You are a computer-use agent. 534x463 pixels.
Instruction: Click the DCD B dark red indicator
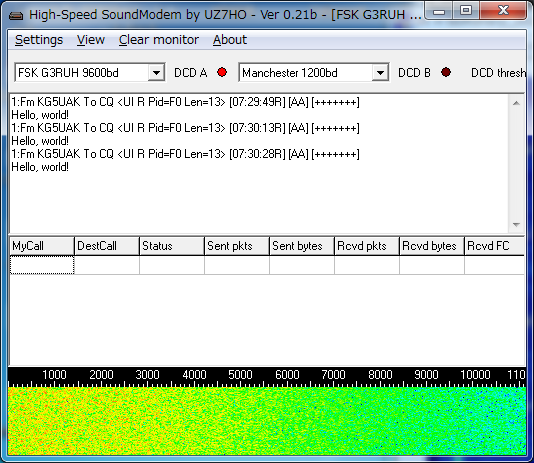(446, 72)
